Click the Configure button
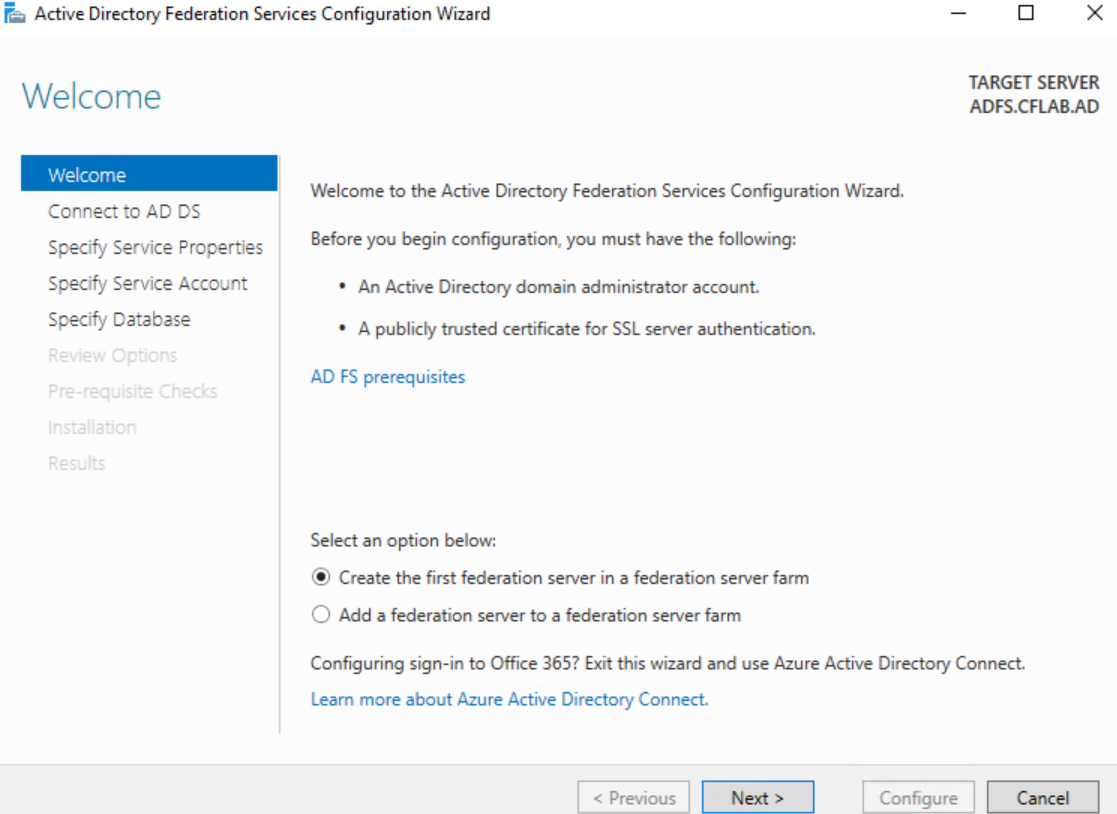 click(x=918, y=797)
